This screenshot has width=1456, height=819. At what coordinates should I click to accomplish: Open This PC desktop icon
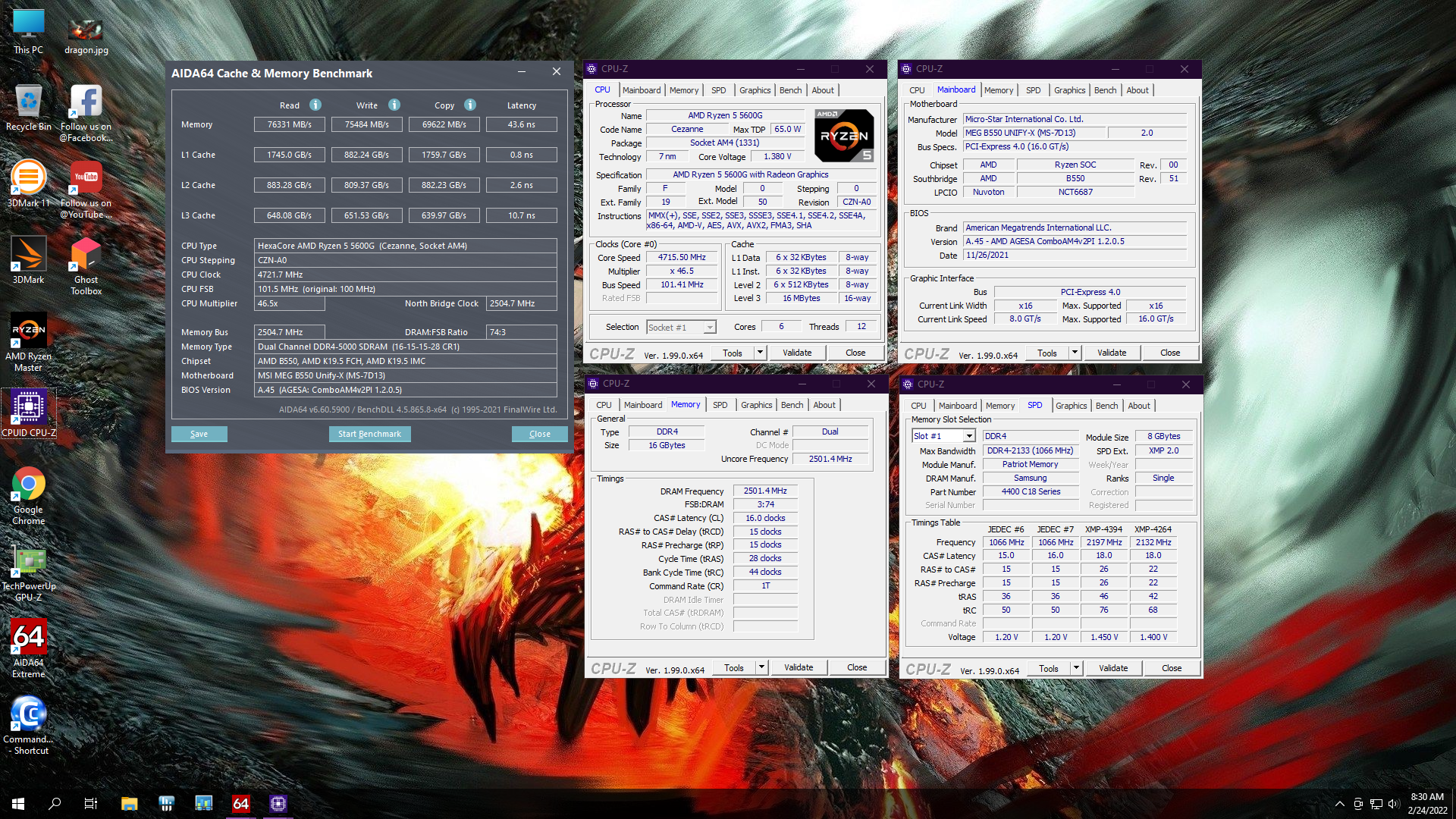coord(28,32)
